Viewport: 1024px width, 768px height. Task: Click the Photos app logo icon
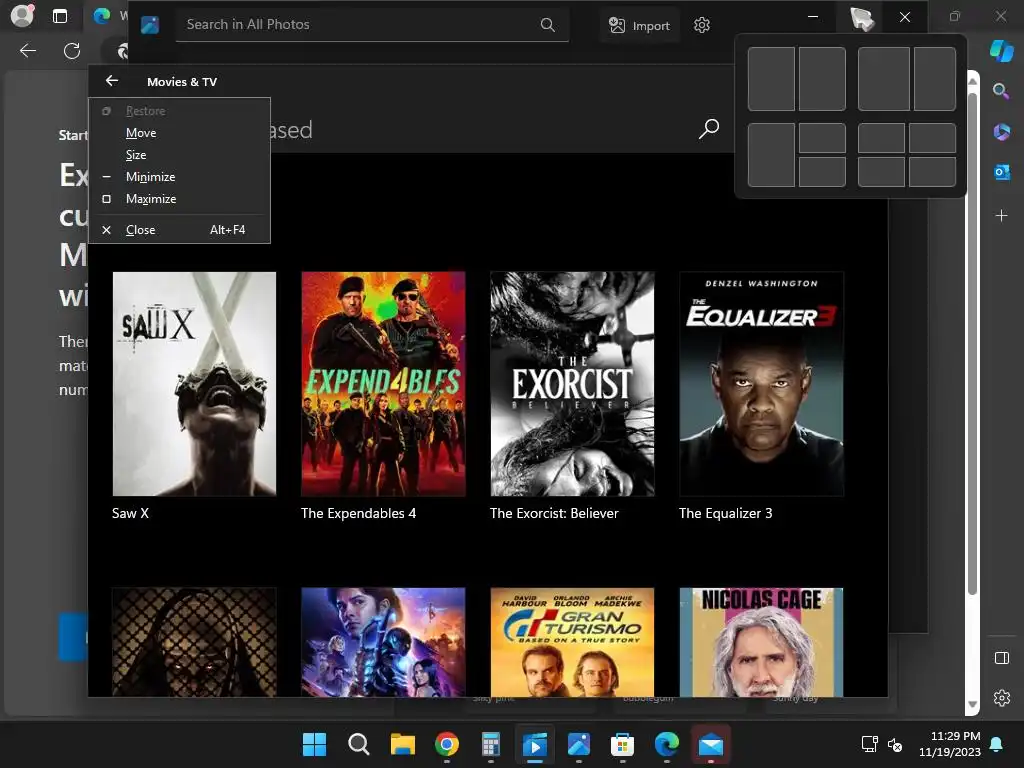pos(150,25)
